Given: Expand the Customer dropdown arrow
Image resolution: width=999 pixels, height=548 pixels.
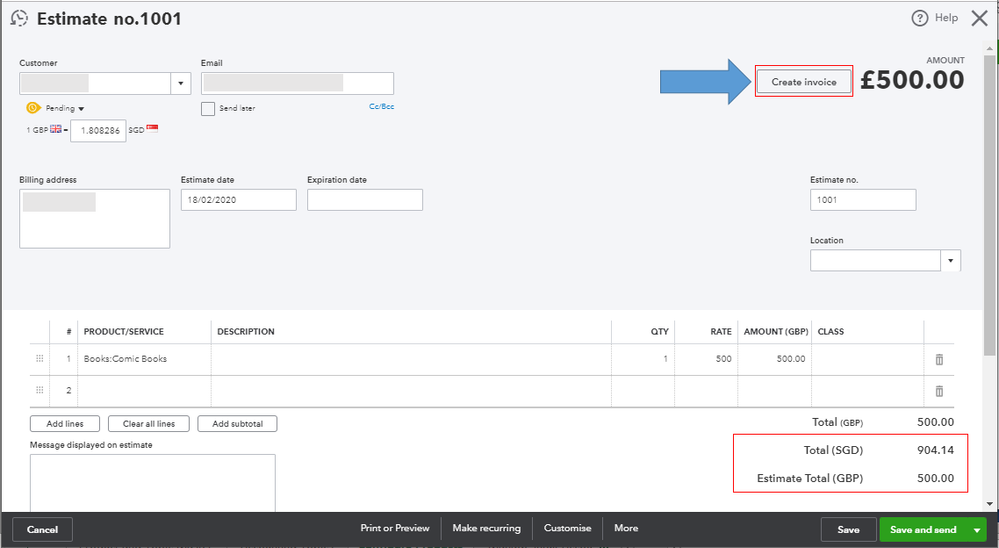Looking at the screenshot, I should (x=181, y=83).
